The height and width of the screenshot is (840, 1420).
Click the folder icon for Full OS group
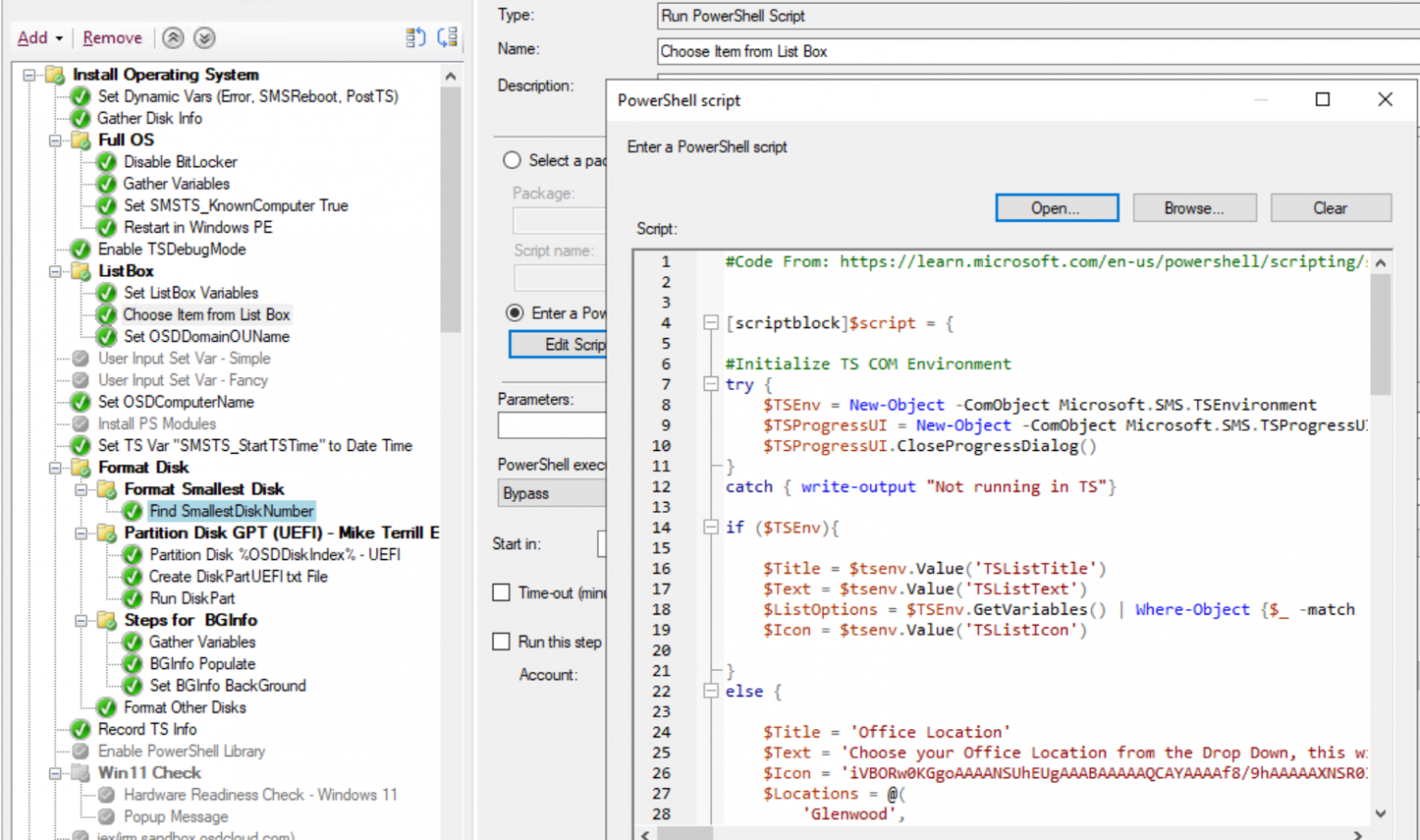[80, 140]
